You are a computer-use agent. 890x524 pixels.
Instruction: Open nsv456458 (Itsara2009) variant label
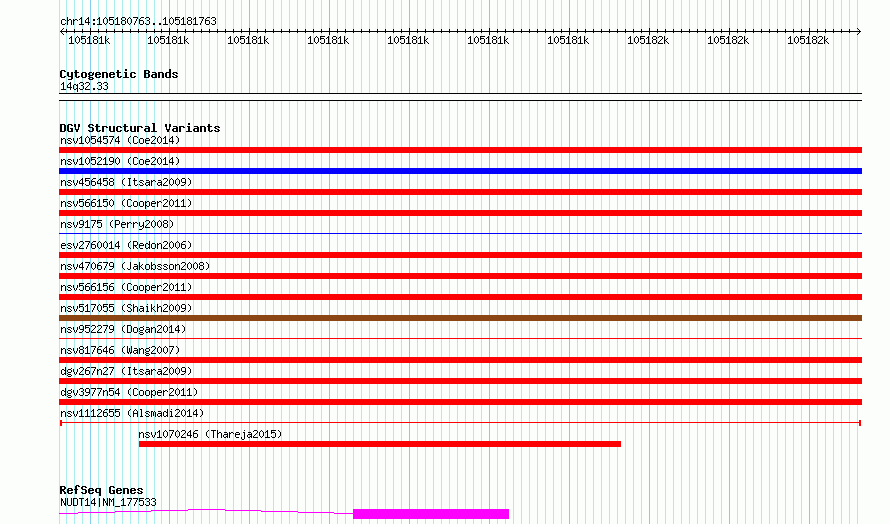click(x=126, y=182)
